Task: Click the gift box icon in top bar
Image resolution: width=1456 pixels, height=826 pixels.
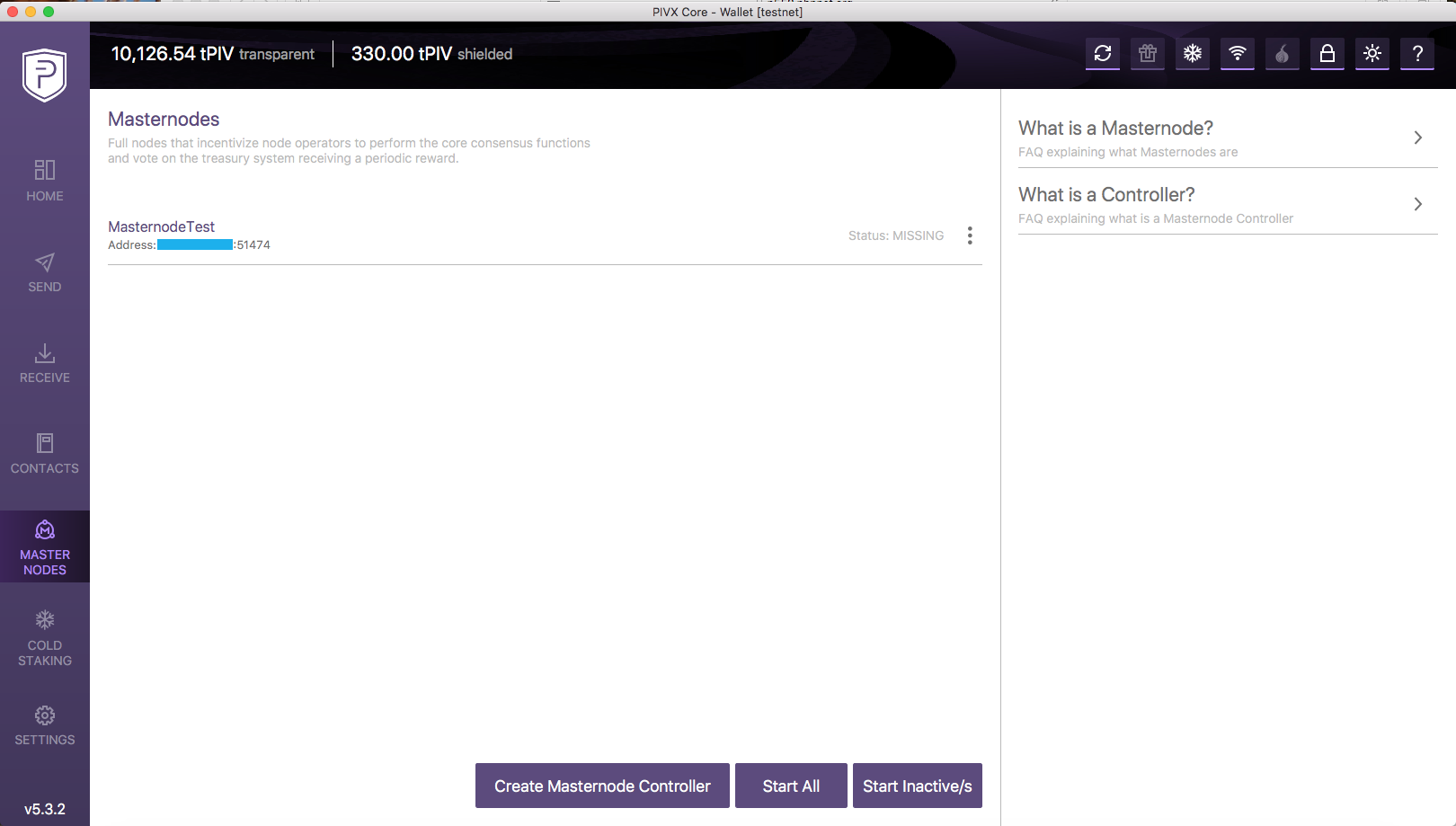Action: tap(1148, 54)
